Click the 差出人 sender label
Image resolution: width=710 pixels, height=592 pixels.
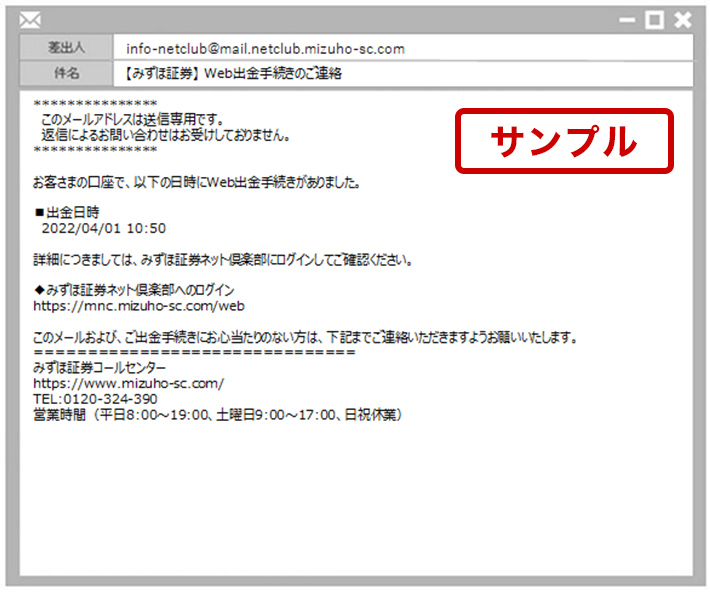tap(66, 47)
